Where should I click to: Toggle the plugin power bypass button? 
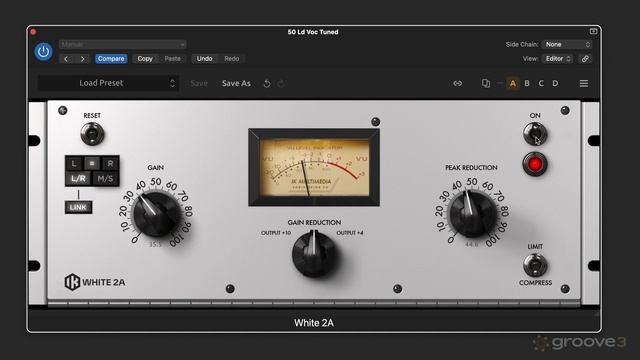(x=43, y=52)
